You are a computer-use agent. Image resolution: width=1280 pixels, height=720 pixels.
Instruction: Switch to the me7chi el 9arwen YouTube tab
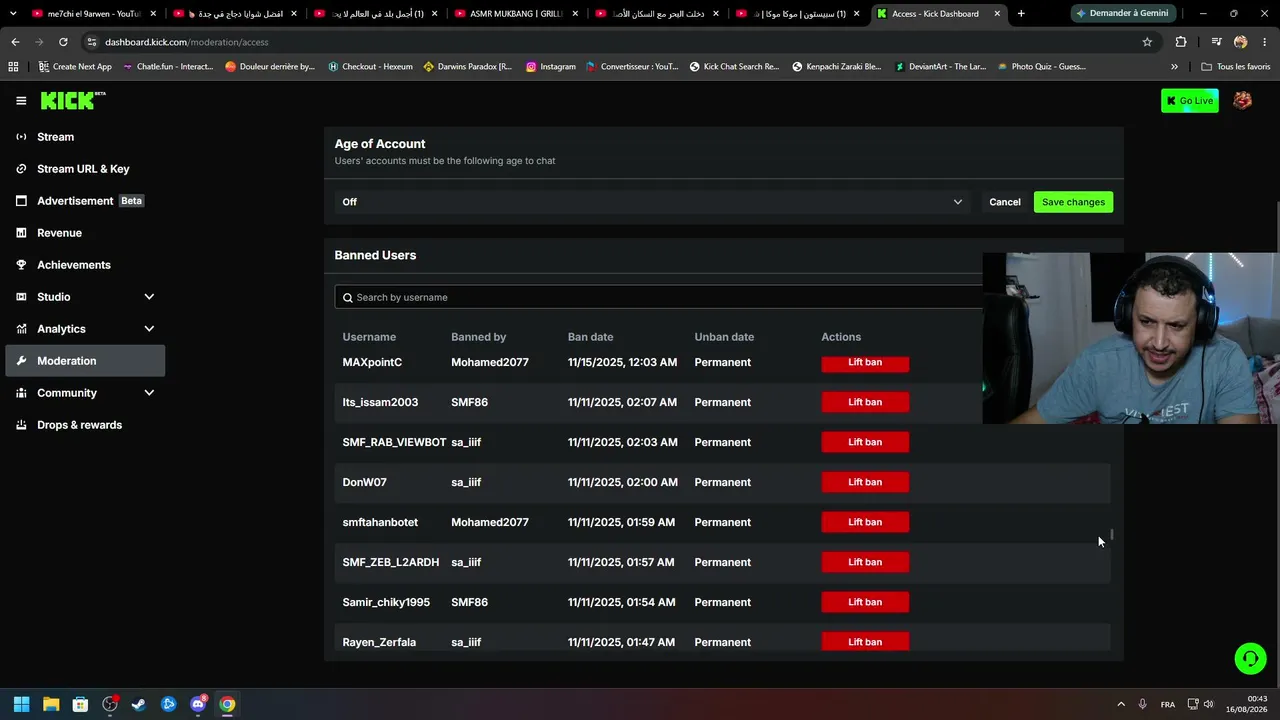(x=93, y=14)
